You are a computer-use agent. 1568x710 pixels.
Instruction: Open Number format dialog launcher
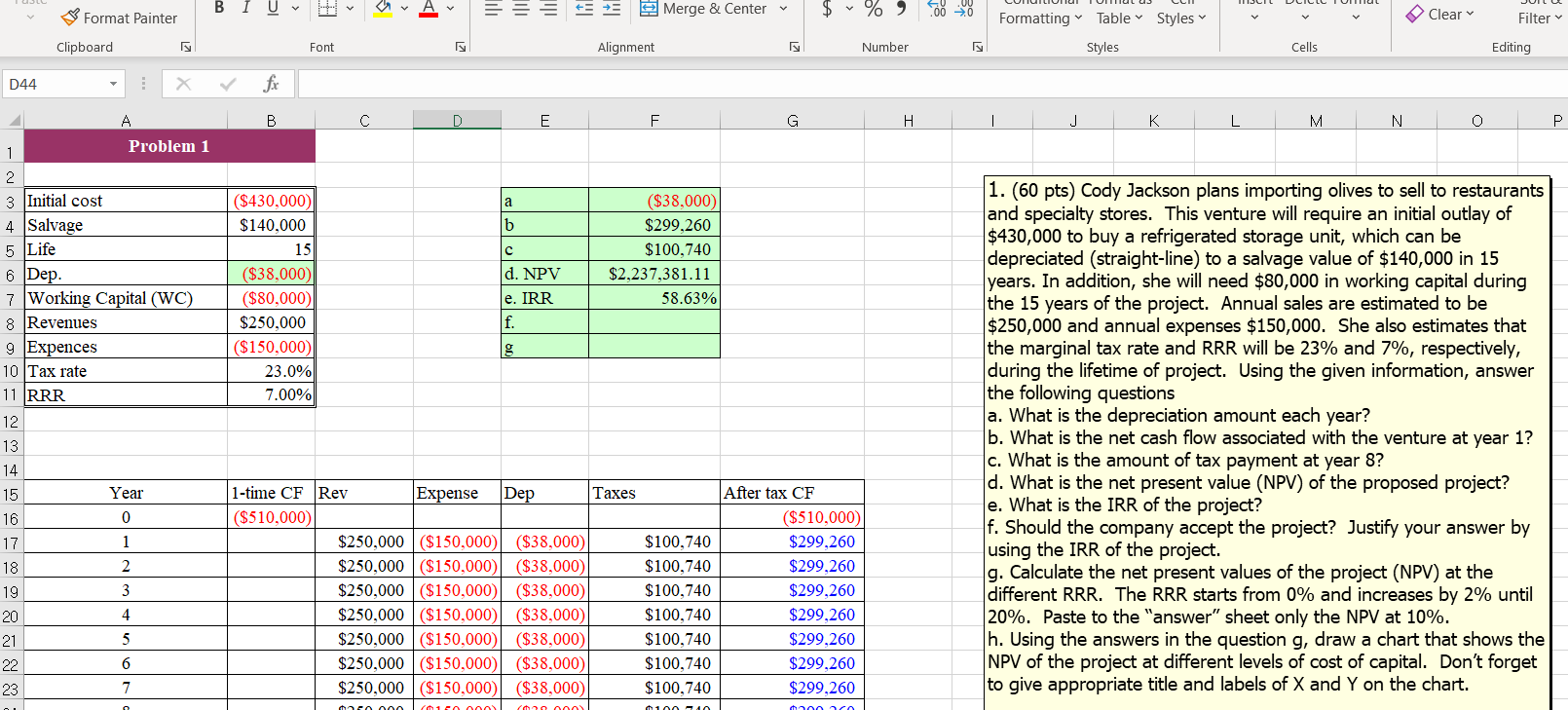[978, 47]
